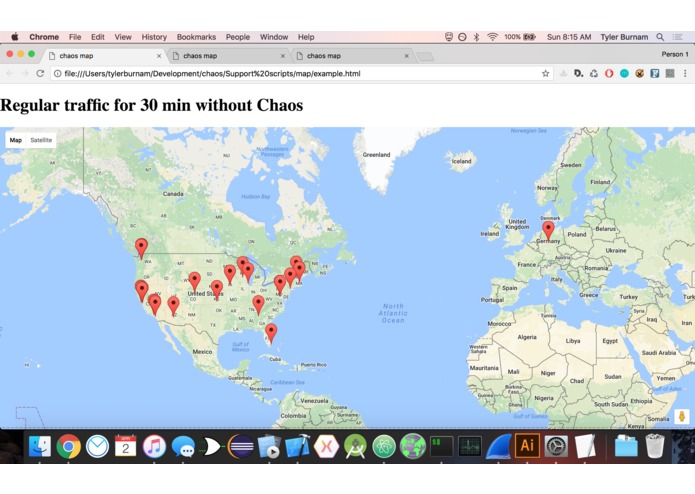The height and width of the screenshot is (494, 695).
Task: Open Chrome's three-dot menu
Action: coord(685,74)
